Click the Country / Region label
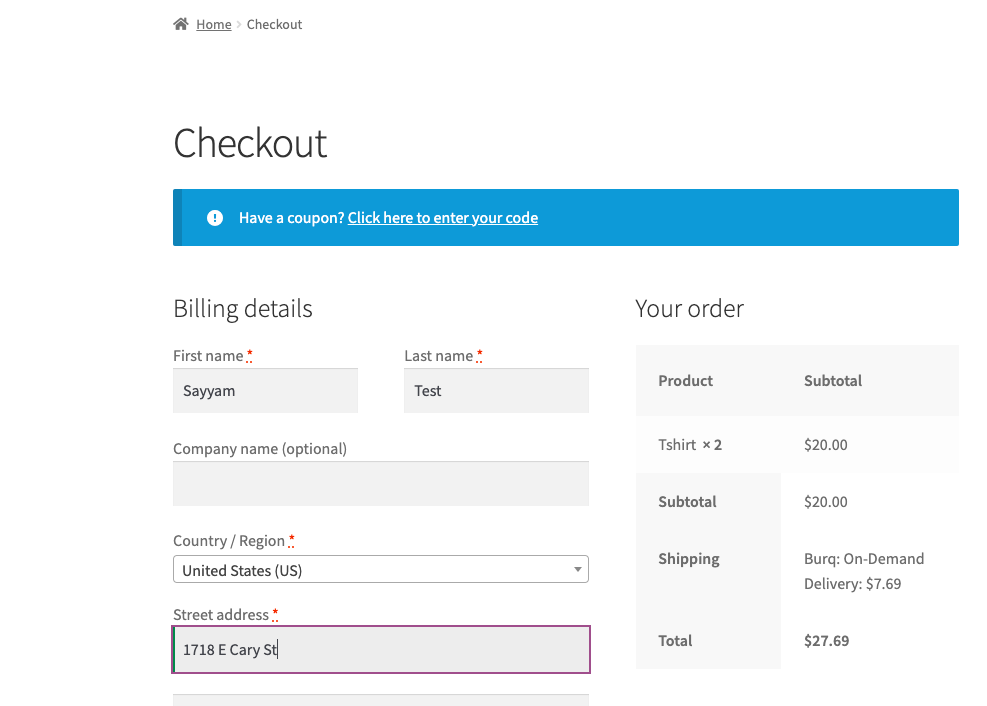Screen dimensions: 987x706 tap(229, 541)
